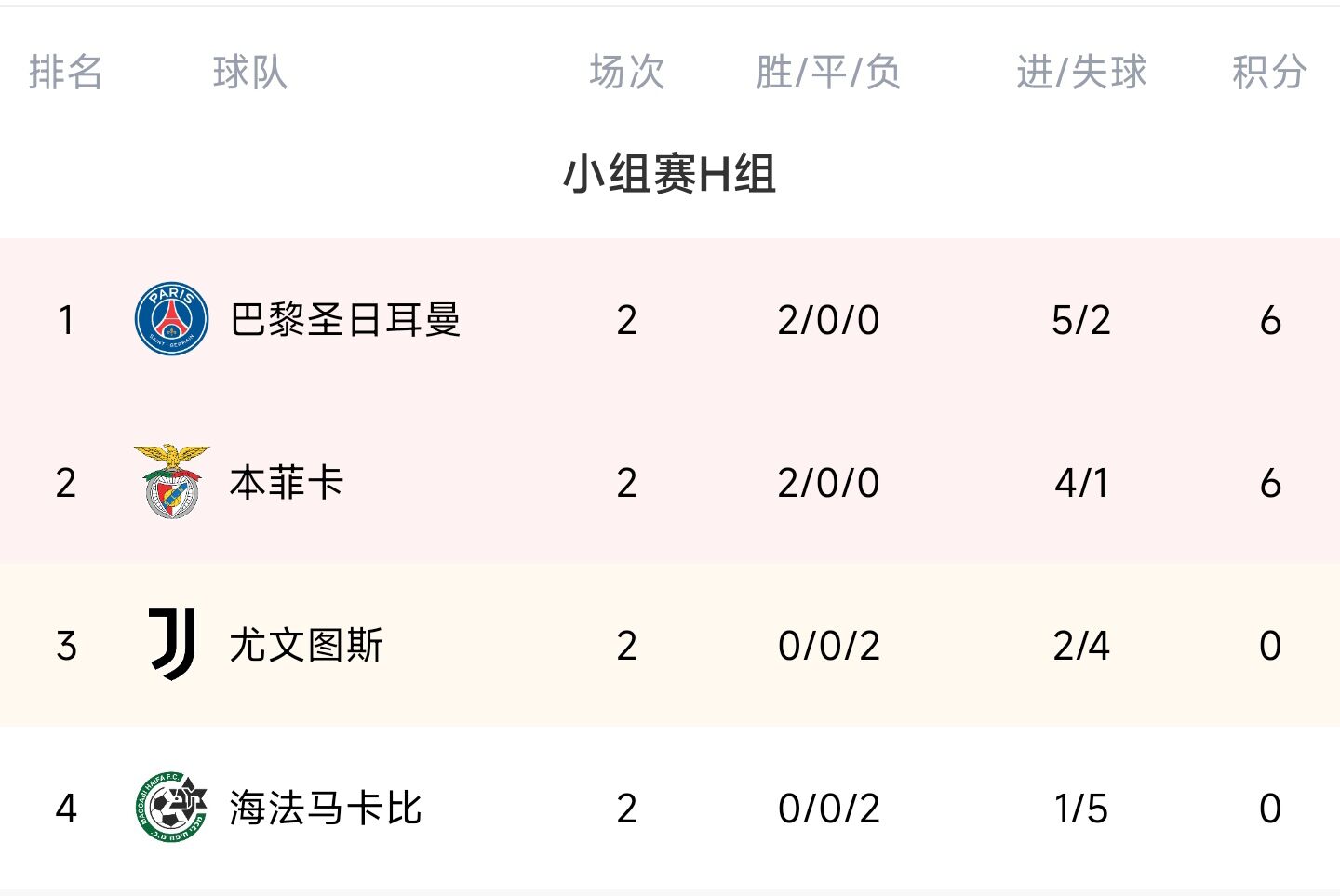Click the Juventus J logo
The width and height of the screenshot is (1340, 896).
172,645
